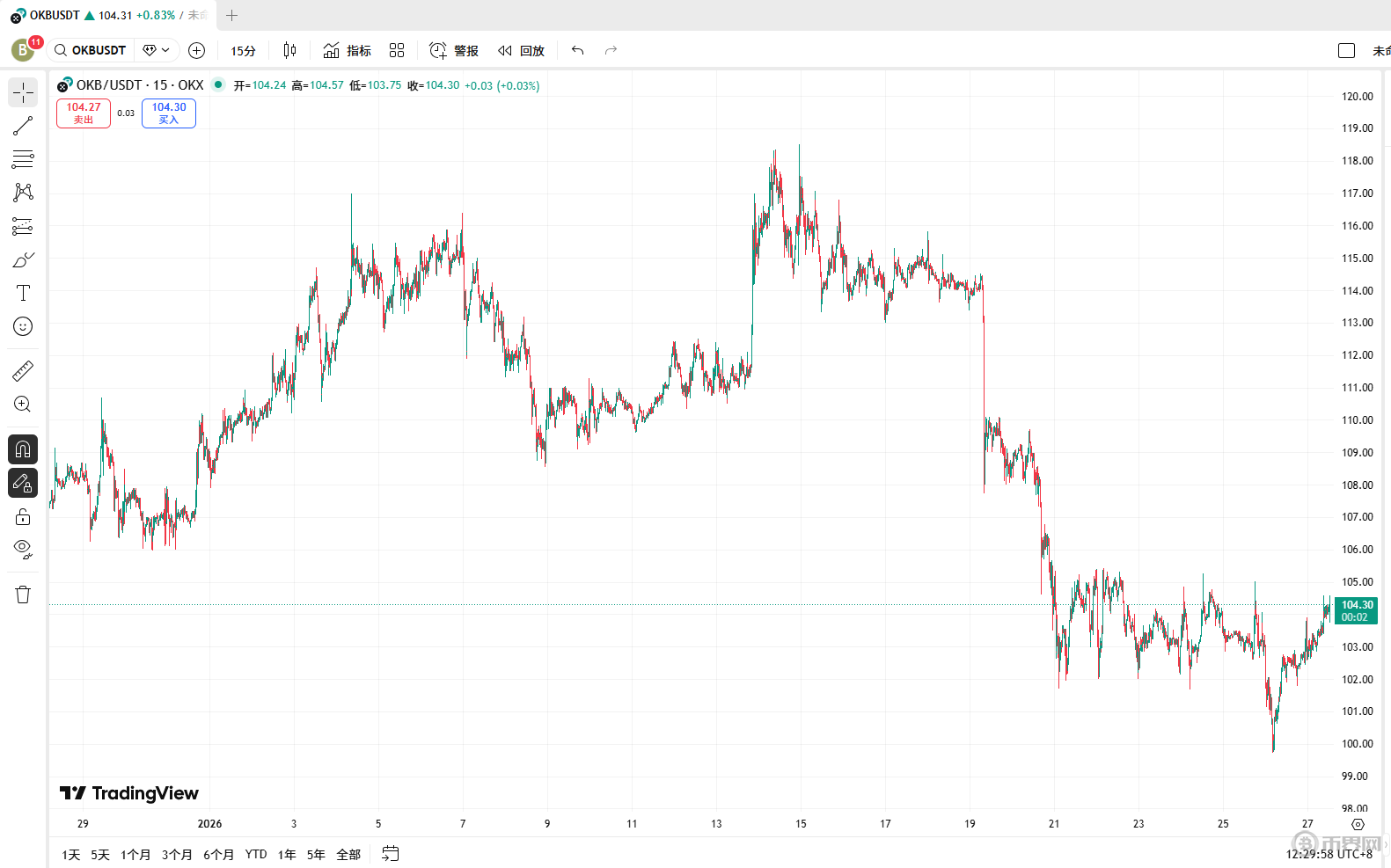Click the 低=103.75 low value

point(375,85)
